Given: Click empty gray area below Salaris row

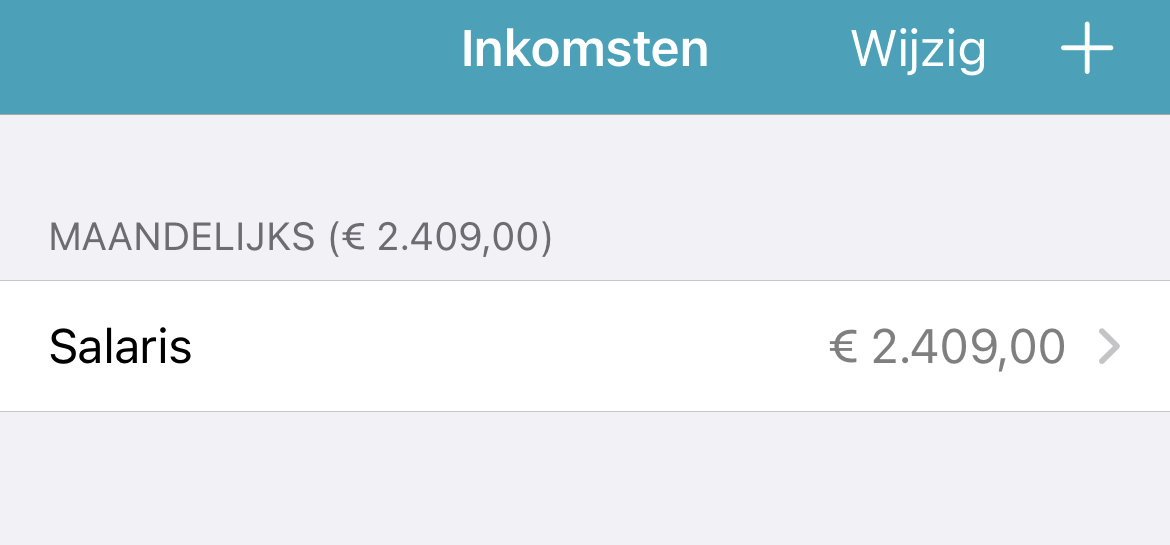Looking at the screenshot, I should click(x=585, y=478).
